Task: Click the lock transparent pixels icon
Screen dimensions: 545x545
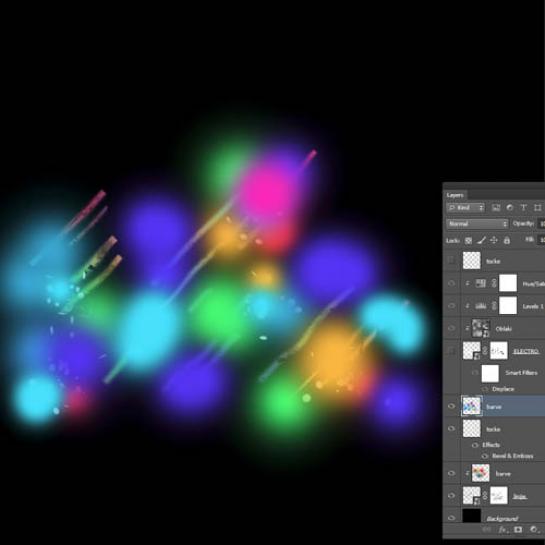Action: click(468, 241)
